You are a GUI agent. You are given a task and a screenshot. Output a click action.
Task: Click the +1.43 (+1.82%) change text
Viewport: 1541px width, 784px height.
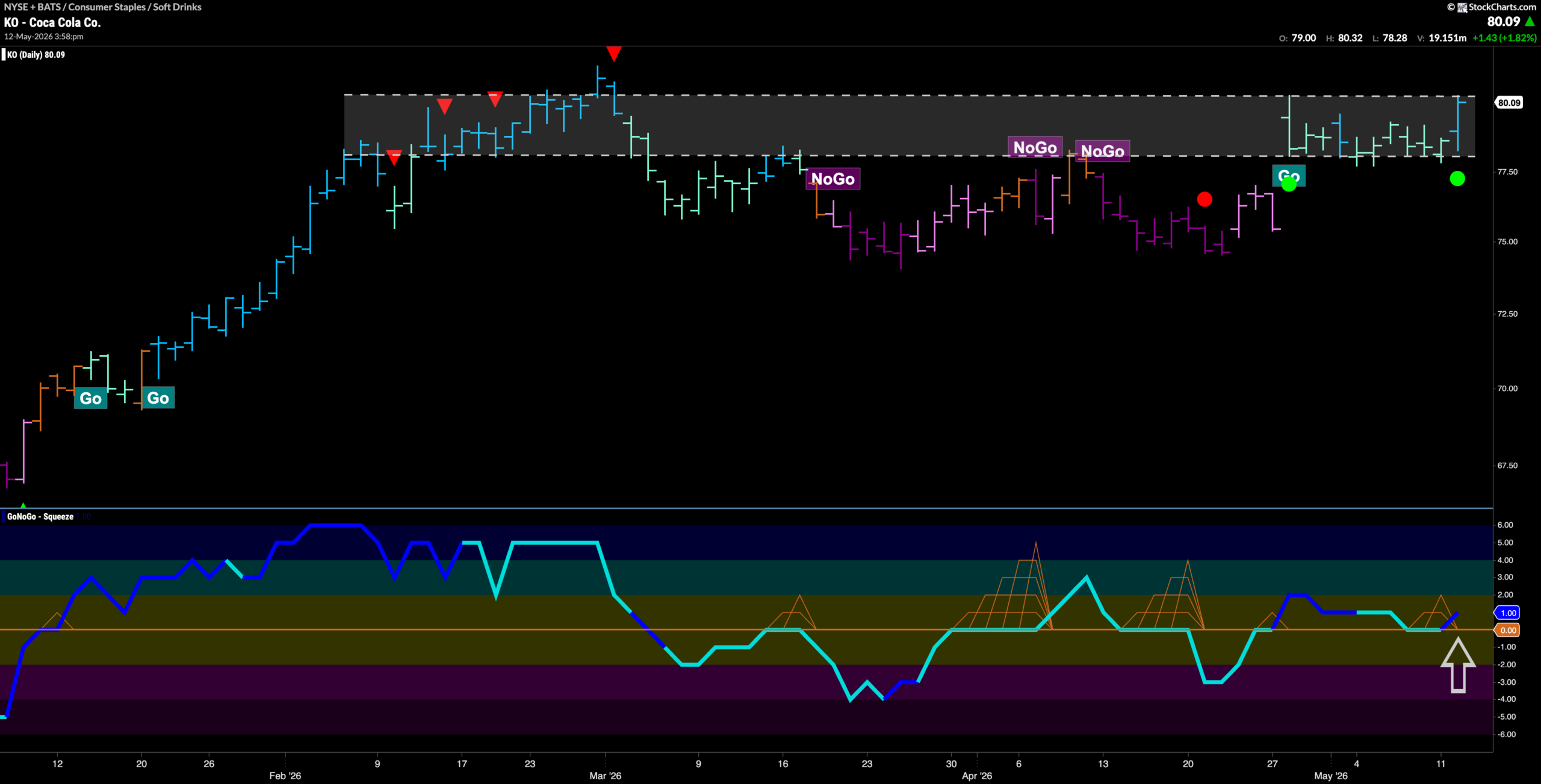tap(1504, 38)
